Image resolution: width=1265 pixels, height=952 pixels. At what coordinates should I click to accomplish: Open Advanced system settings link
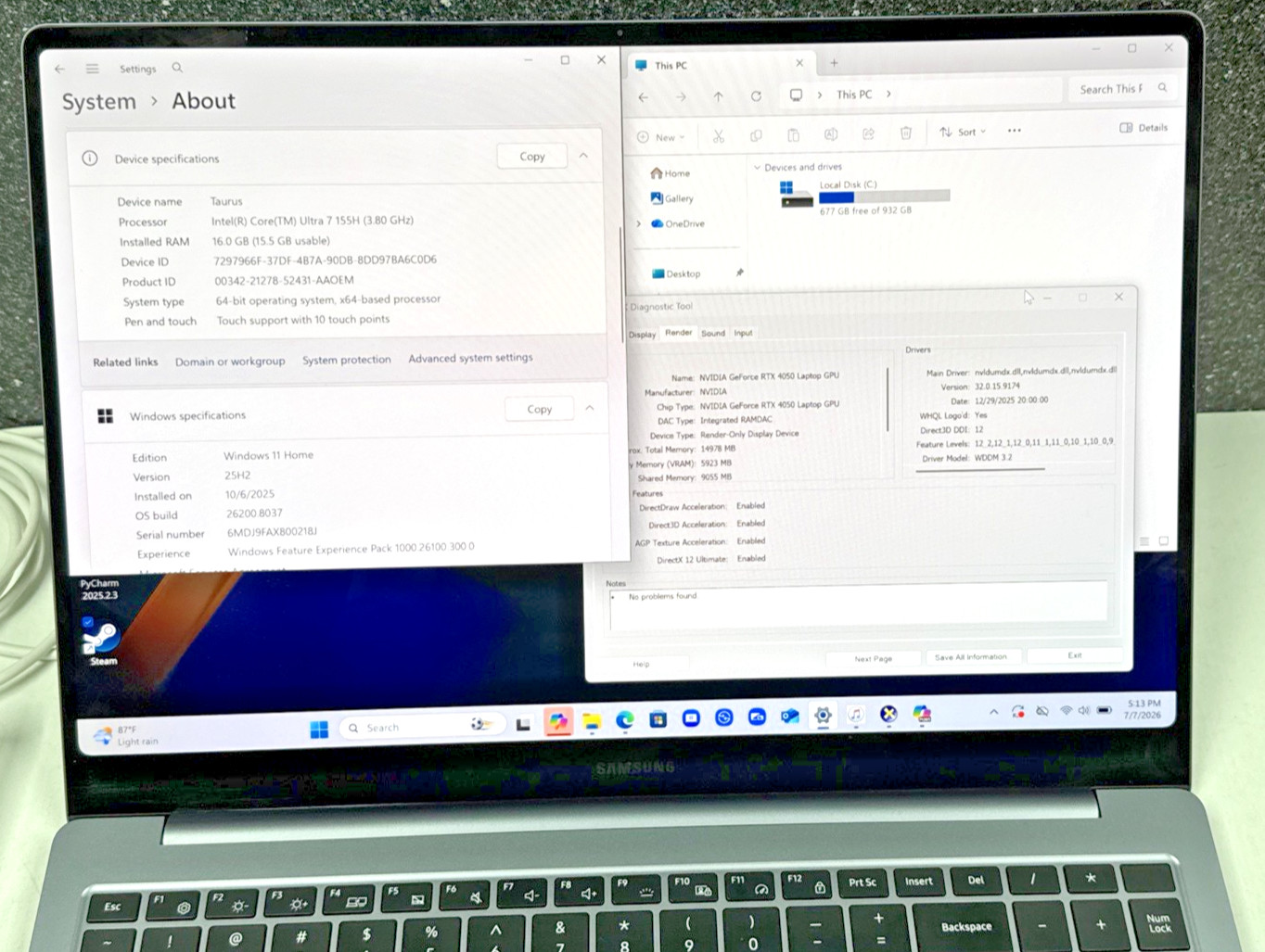pos(470,358)
